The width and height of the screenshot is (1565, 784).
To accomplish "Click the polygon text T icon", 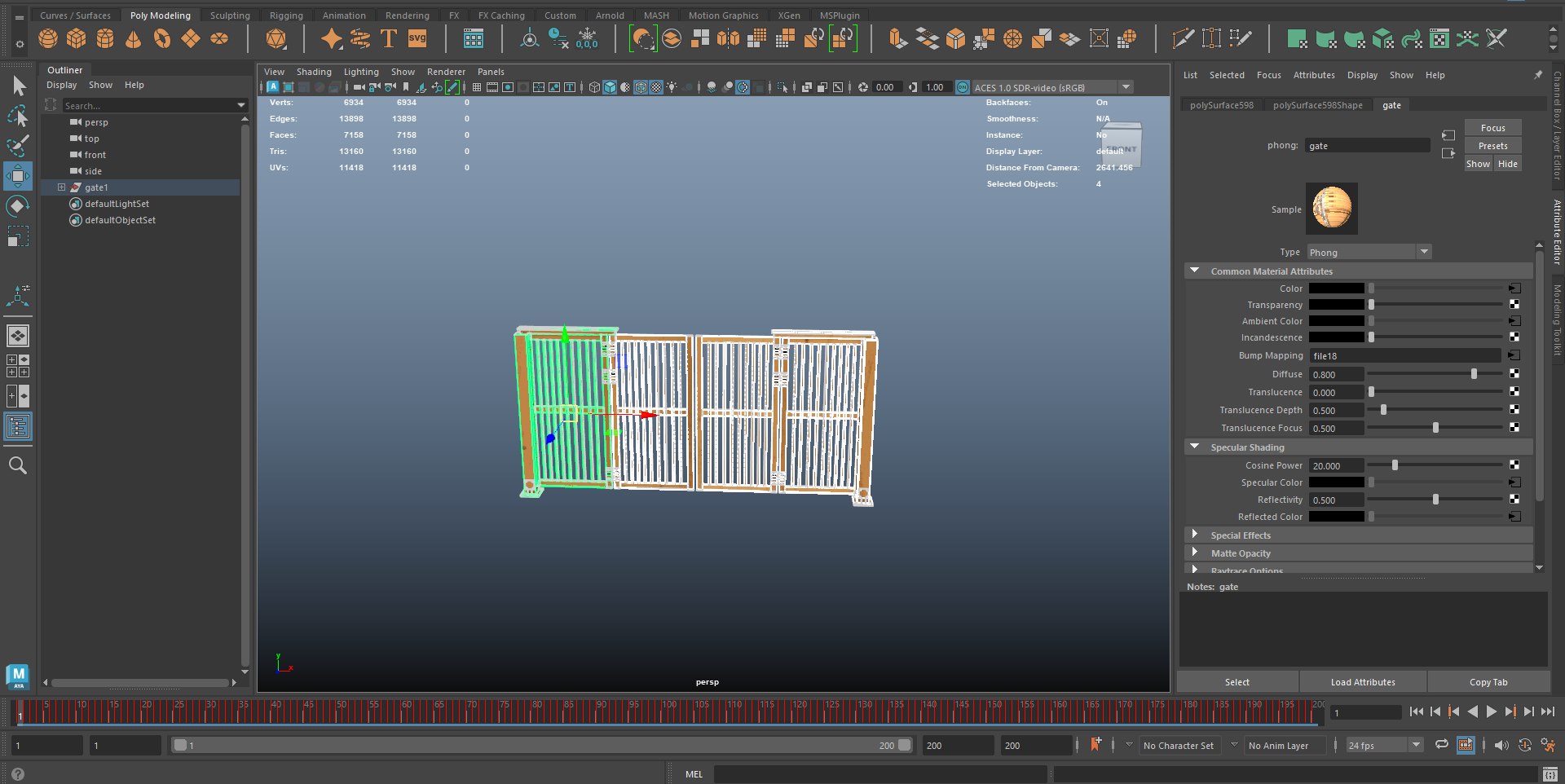I will (389, 38).
